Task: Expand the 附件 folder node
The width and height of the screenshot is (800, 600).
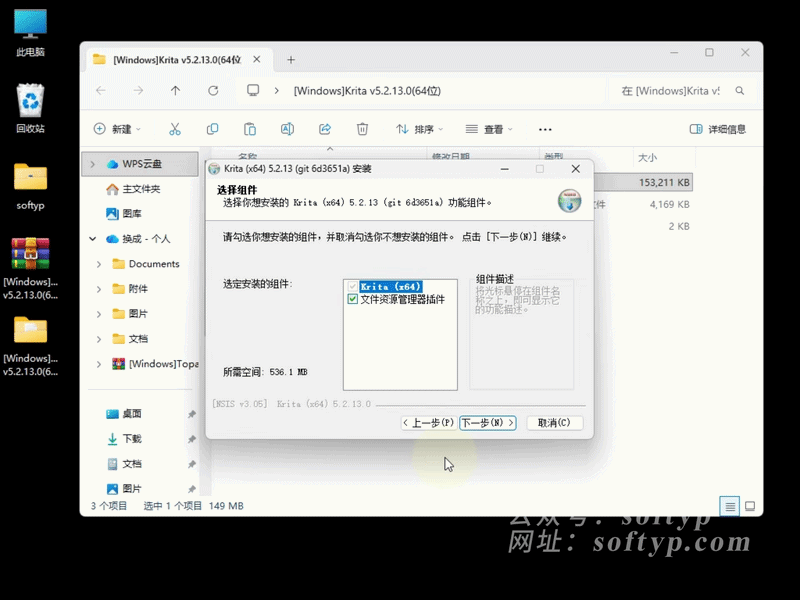Action: [99, 289]
